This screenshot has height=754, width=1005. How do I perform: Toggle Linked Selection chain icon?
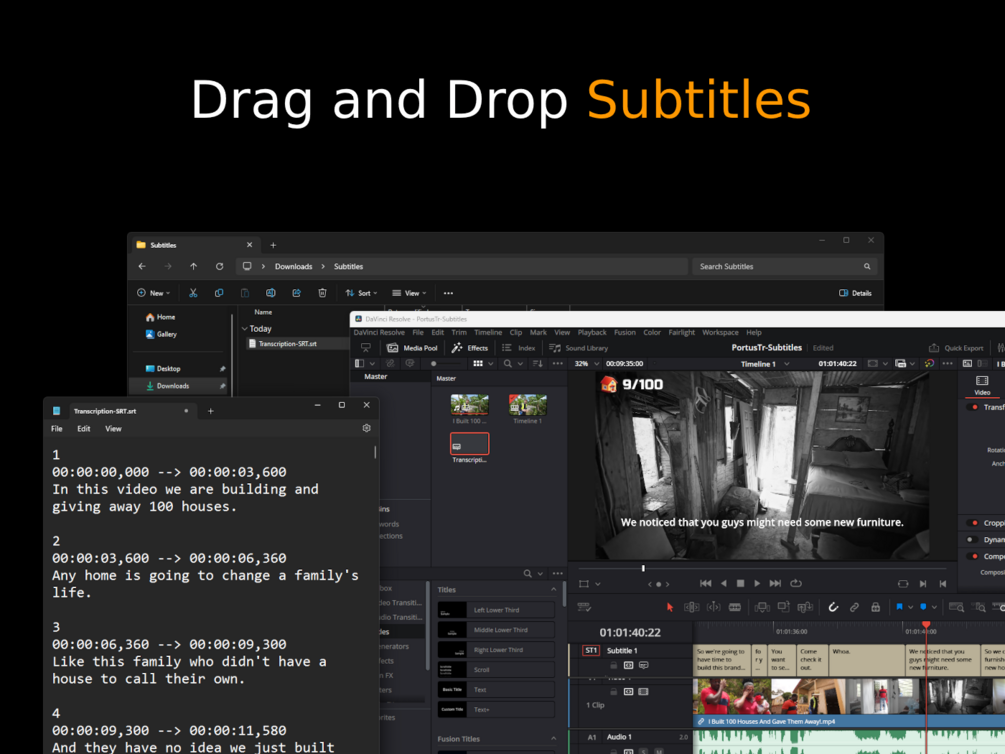click(854, 607)
